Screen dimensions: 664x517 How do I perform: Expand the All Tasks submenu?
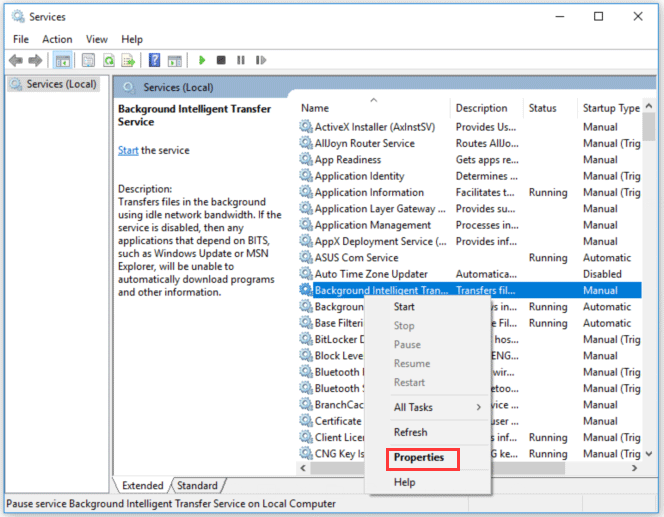click(428, 407)
